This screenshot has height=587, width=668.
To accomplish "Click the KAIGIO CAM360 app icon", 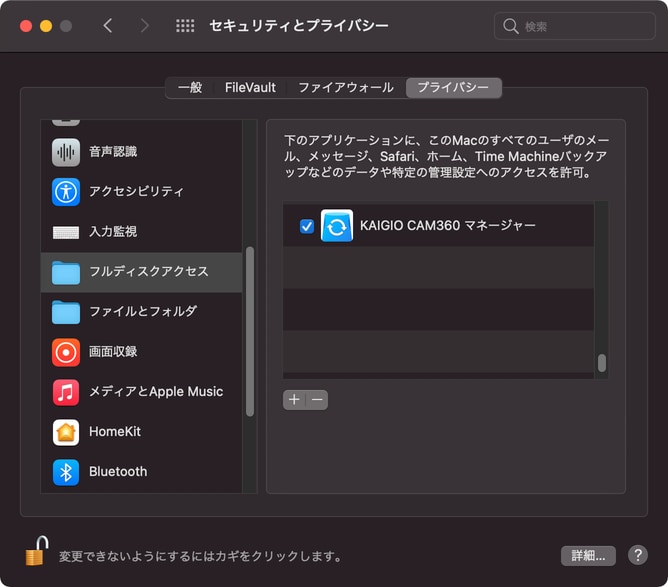I will 337,225.
